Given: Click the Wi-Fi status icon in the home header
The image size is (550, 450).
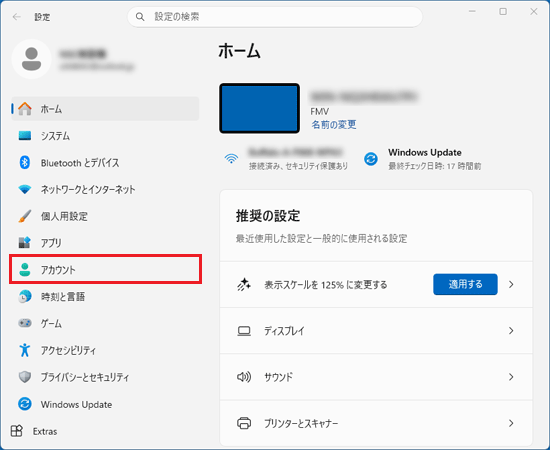Looking at the screenshot, I should (x=231, y=159).
